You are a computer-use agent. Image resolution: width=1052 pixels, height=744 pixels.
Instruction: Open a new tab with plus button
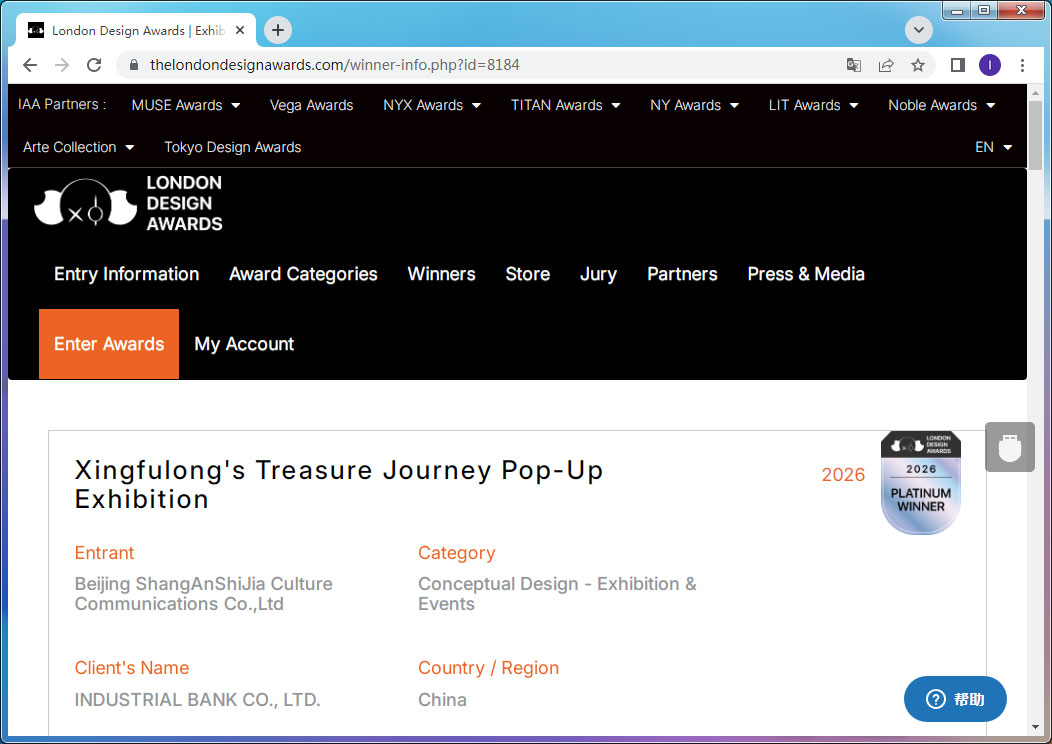point(278,30)
